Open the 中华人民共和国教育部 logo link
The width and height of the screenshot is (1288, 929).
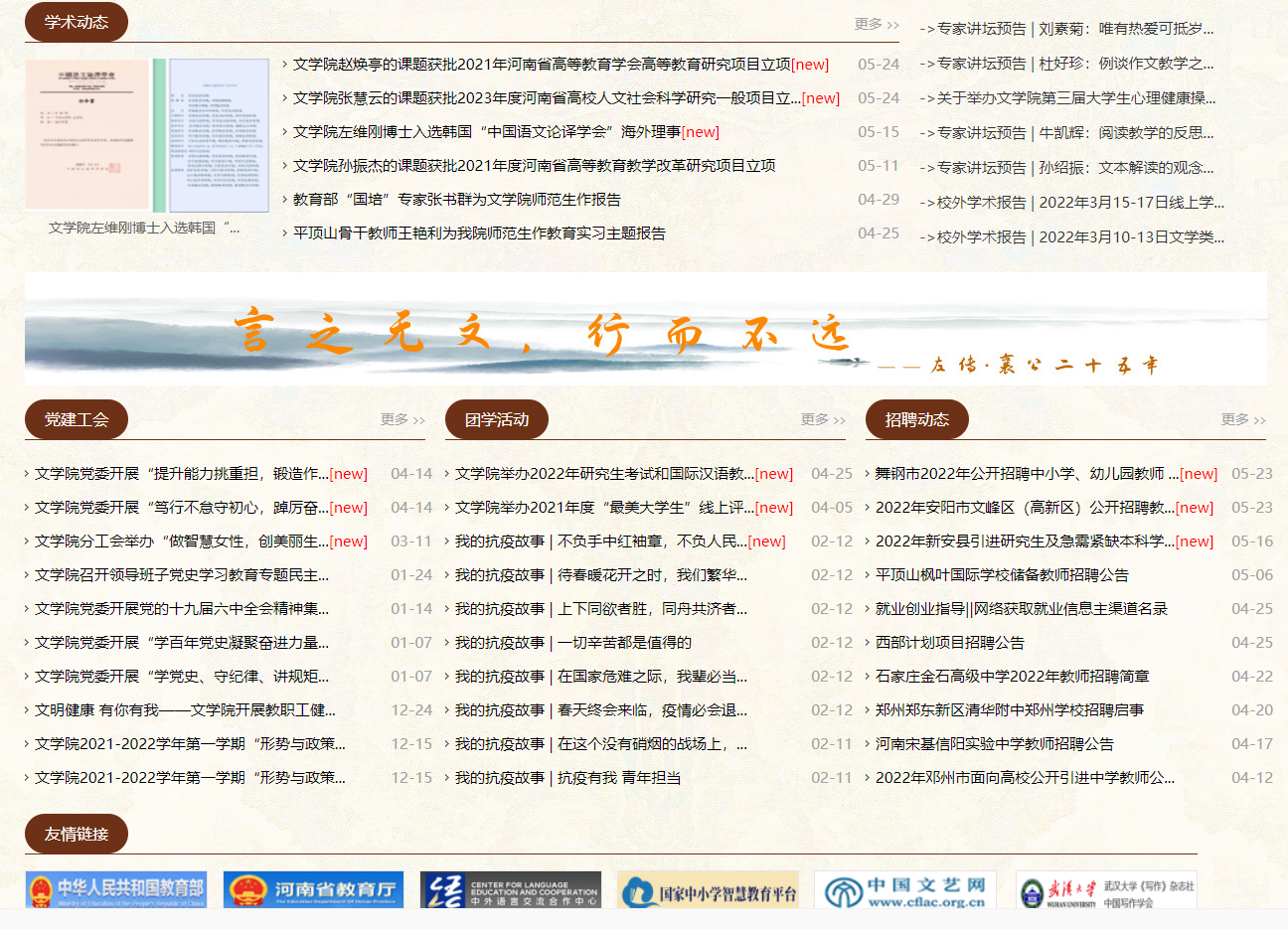click(x=116, y=890)
